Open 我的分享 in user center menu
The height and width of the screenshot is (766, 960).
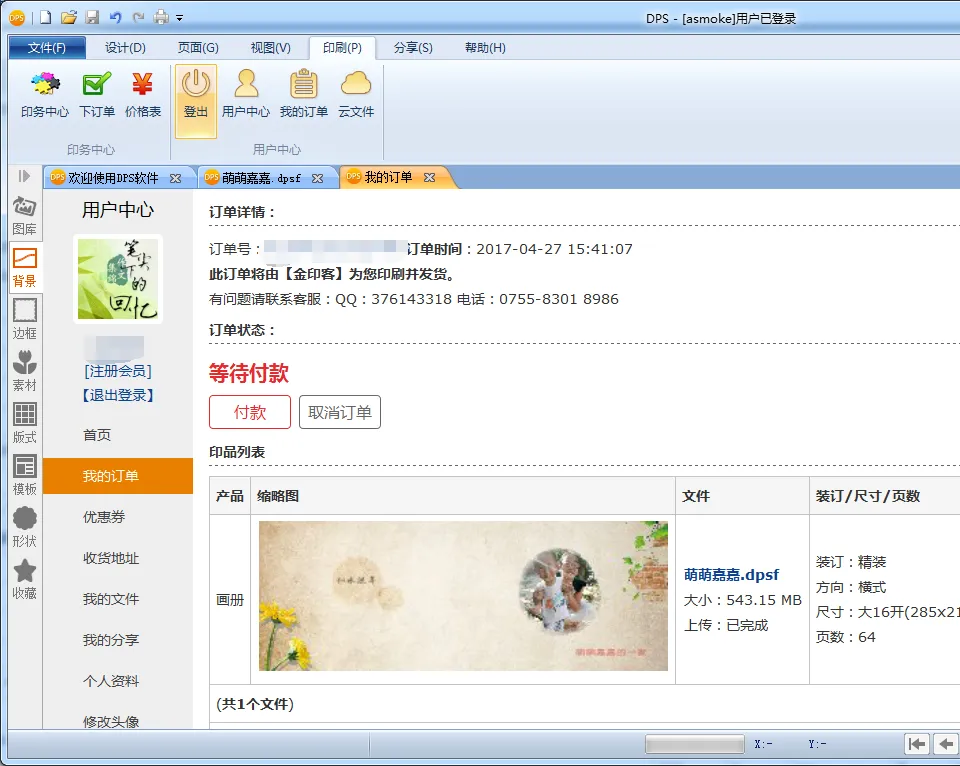click(111, 640)
